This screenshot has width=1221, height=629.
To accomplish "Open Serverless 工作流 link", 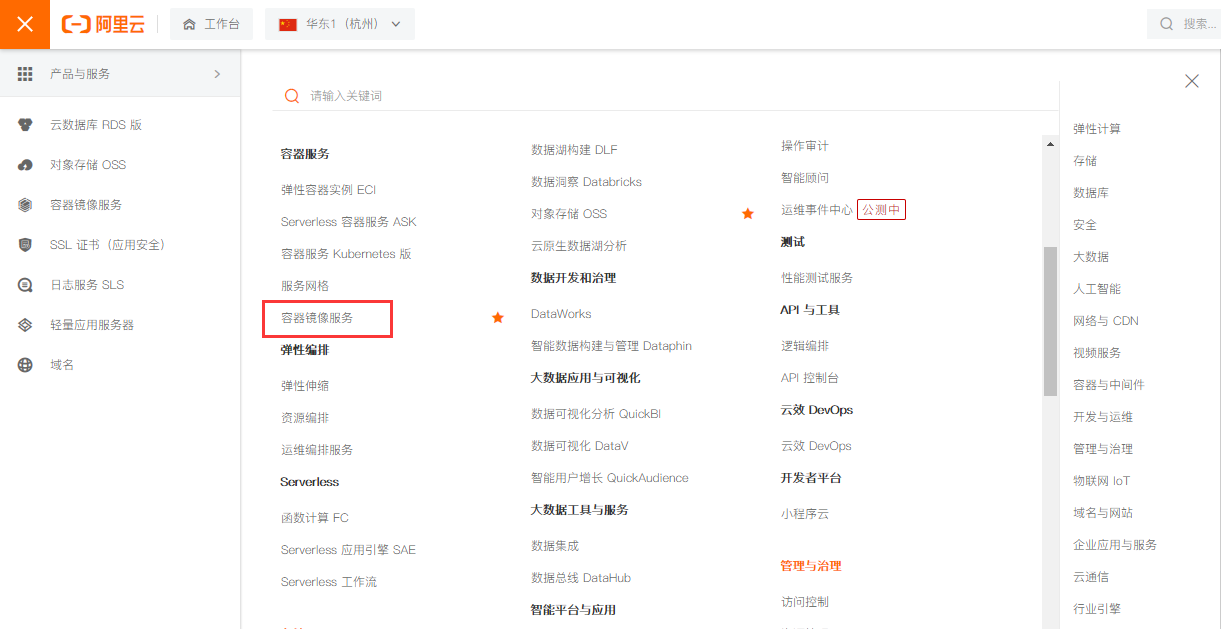I will [x=329, y=582].
